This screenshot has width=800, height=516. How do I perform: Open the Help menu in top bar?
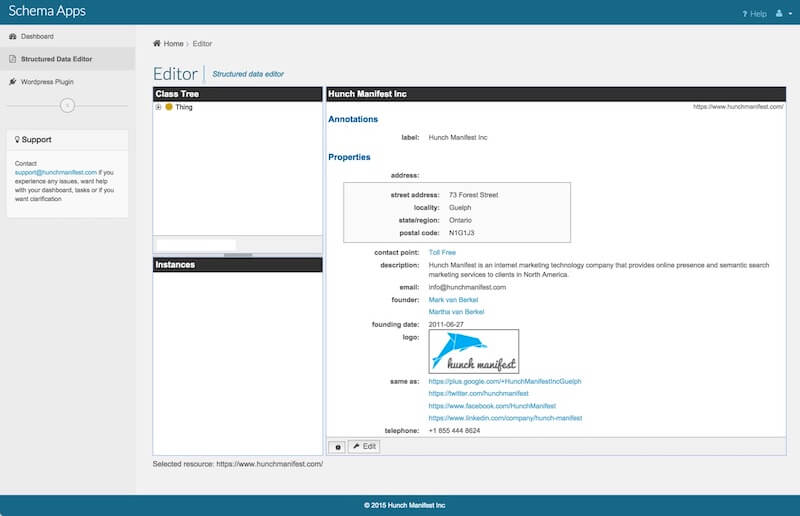755,14
